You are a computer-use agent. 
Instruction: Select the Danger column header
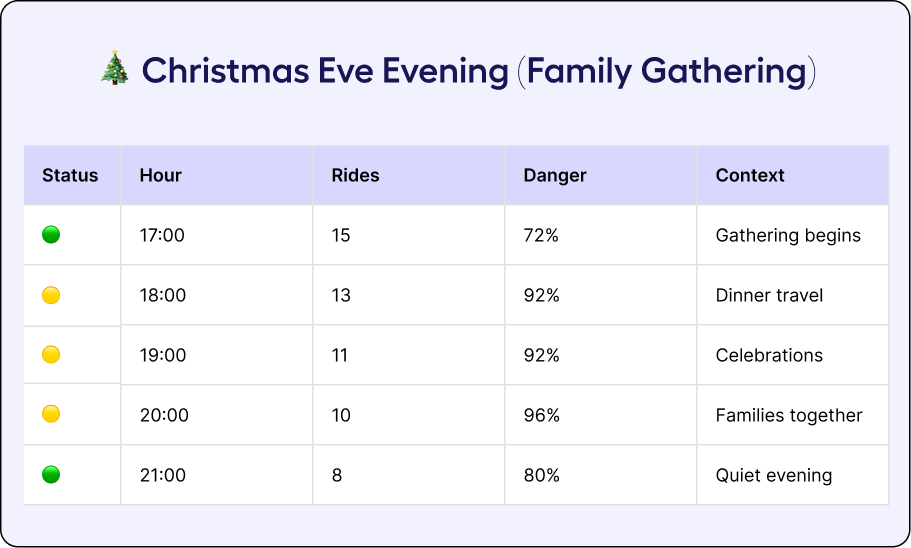pyautogui.click(x=554, y=175)
